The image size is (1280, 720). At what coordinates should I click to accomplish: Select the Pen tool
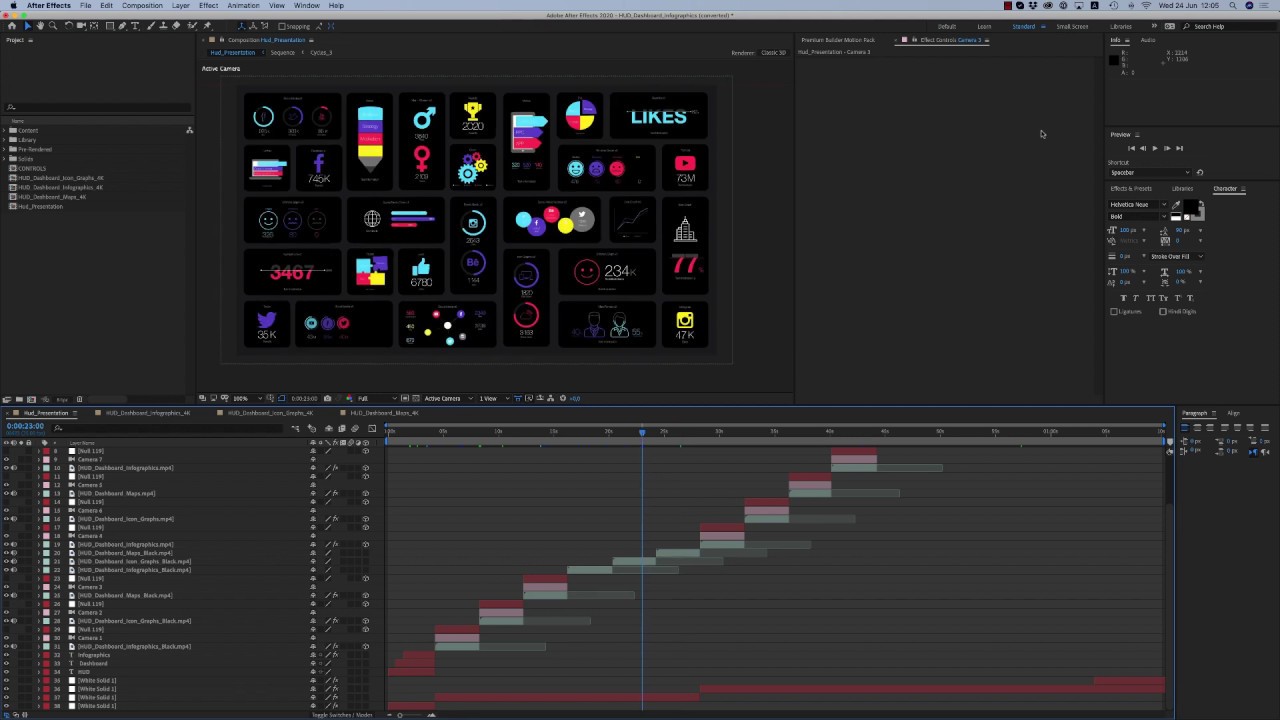(122, 26)
